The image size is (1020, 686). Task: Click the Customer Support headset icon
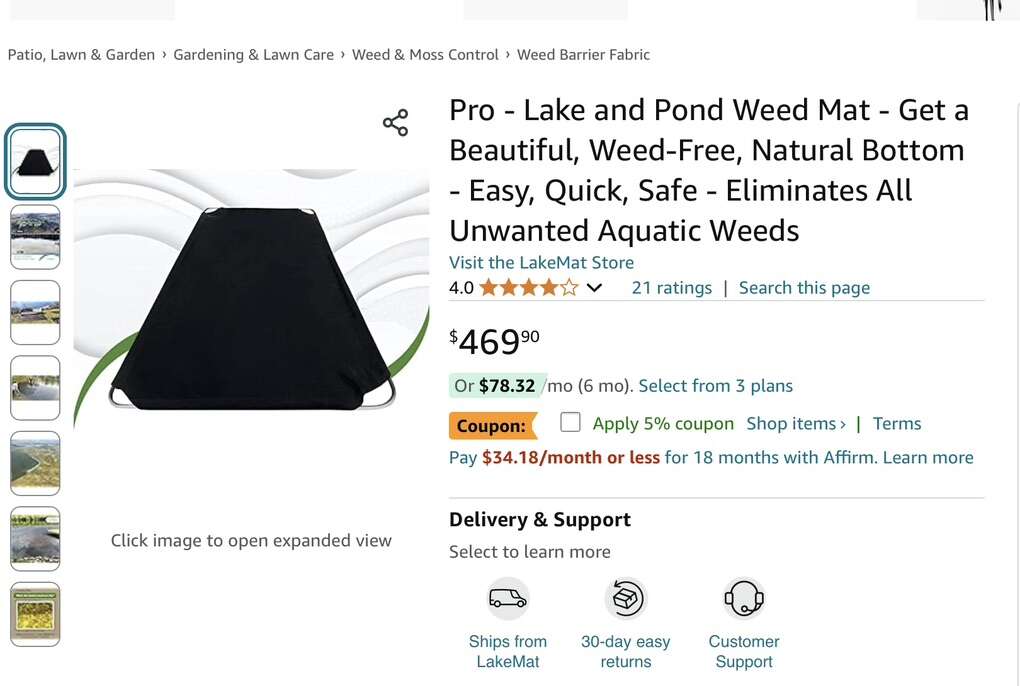(744, 599)
